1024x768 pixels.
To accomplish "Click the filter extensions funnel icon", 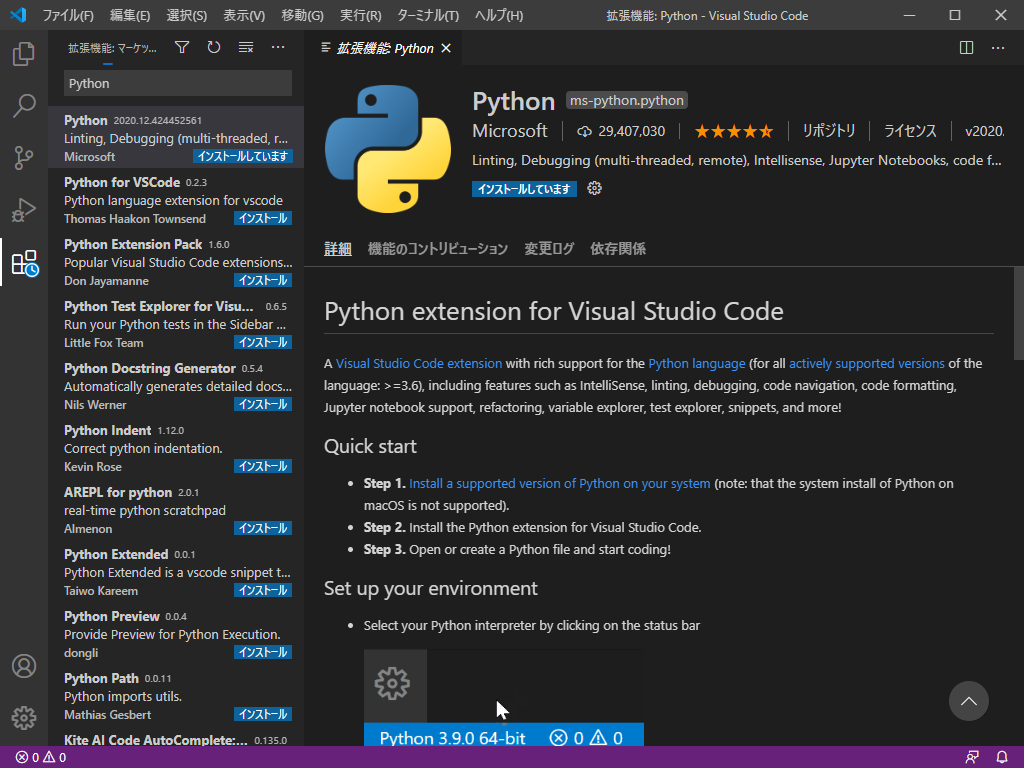I will (182, 48).
